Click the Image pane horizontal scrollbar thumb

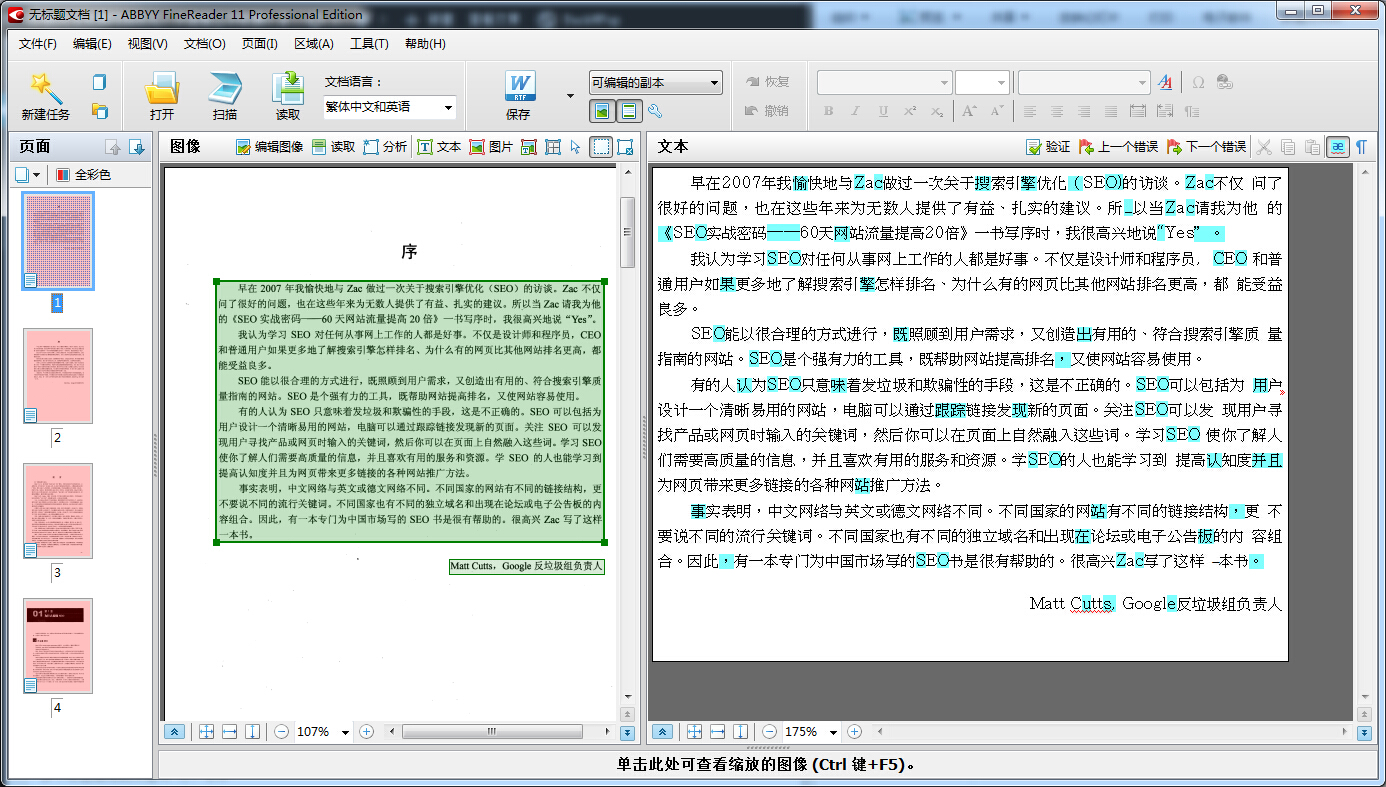[491, 732]
